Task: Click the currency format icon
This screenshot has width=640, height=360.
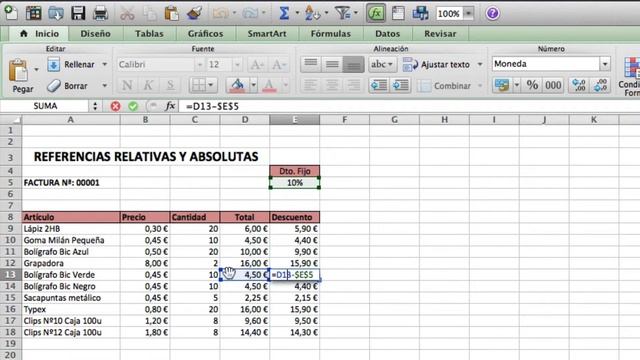Action: (502, 85)
